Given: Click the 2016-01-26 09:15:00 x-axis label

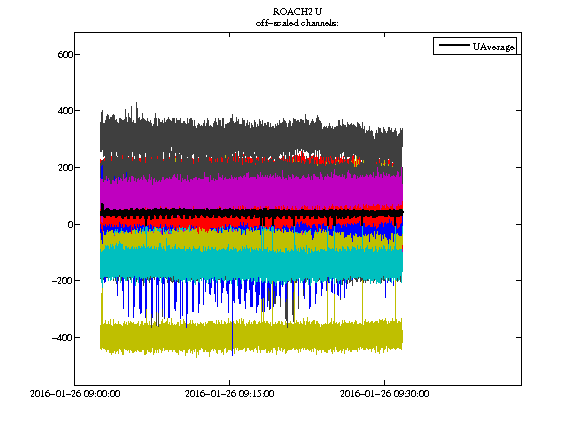Looking at the screenshot, I should pyautogui.click(x=230, y=394).
